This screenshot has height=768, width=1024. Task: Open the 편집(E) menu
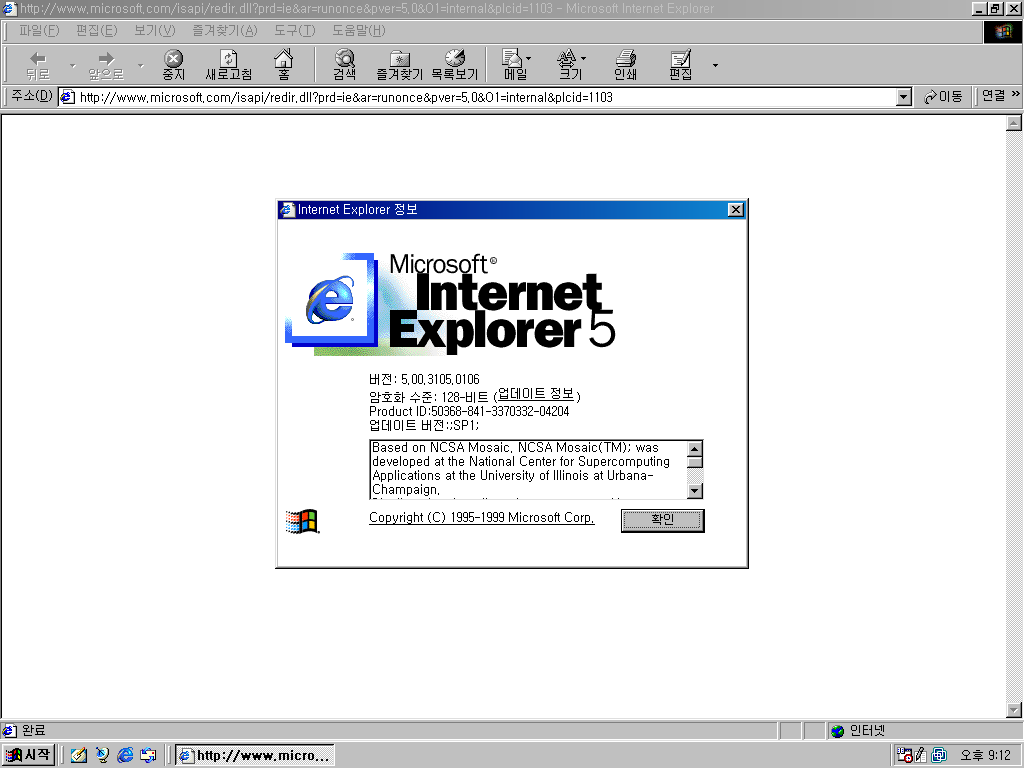(96, 31)
